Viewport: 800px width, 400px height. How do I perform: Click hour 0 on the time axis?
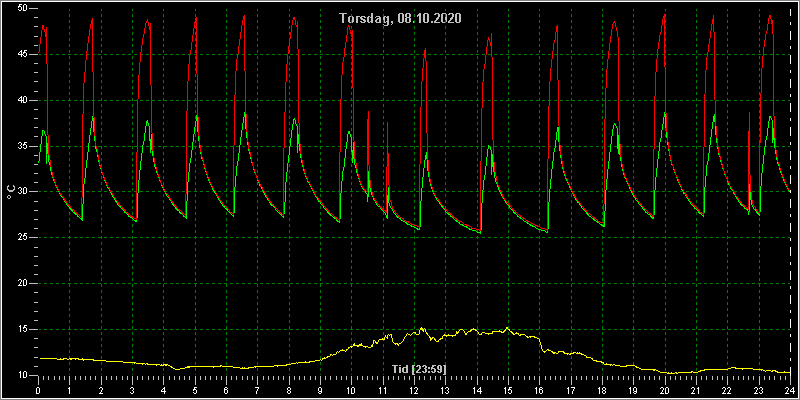38,390
